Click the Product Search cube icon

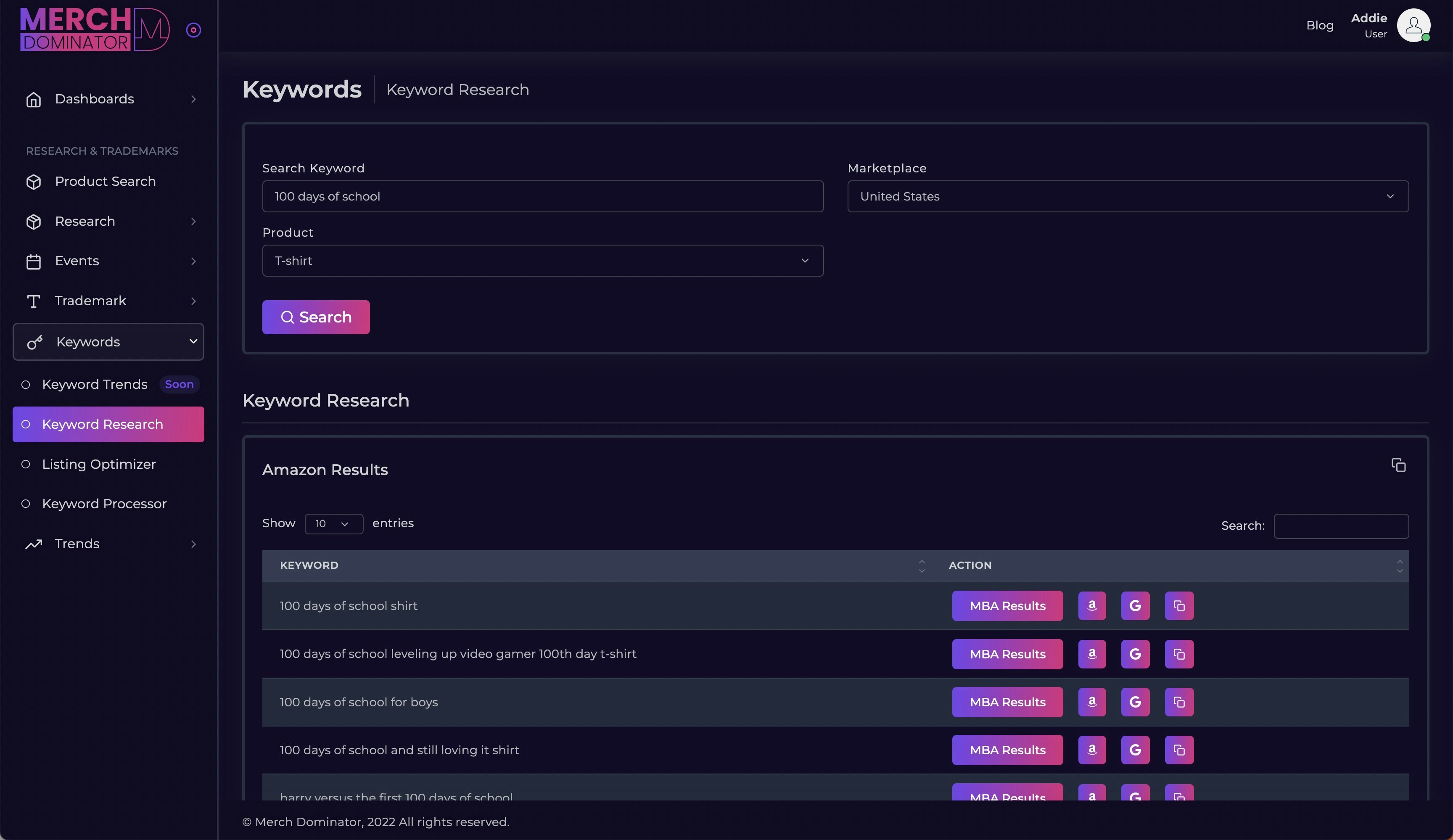click(x=34, y=182)
